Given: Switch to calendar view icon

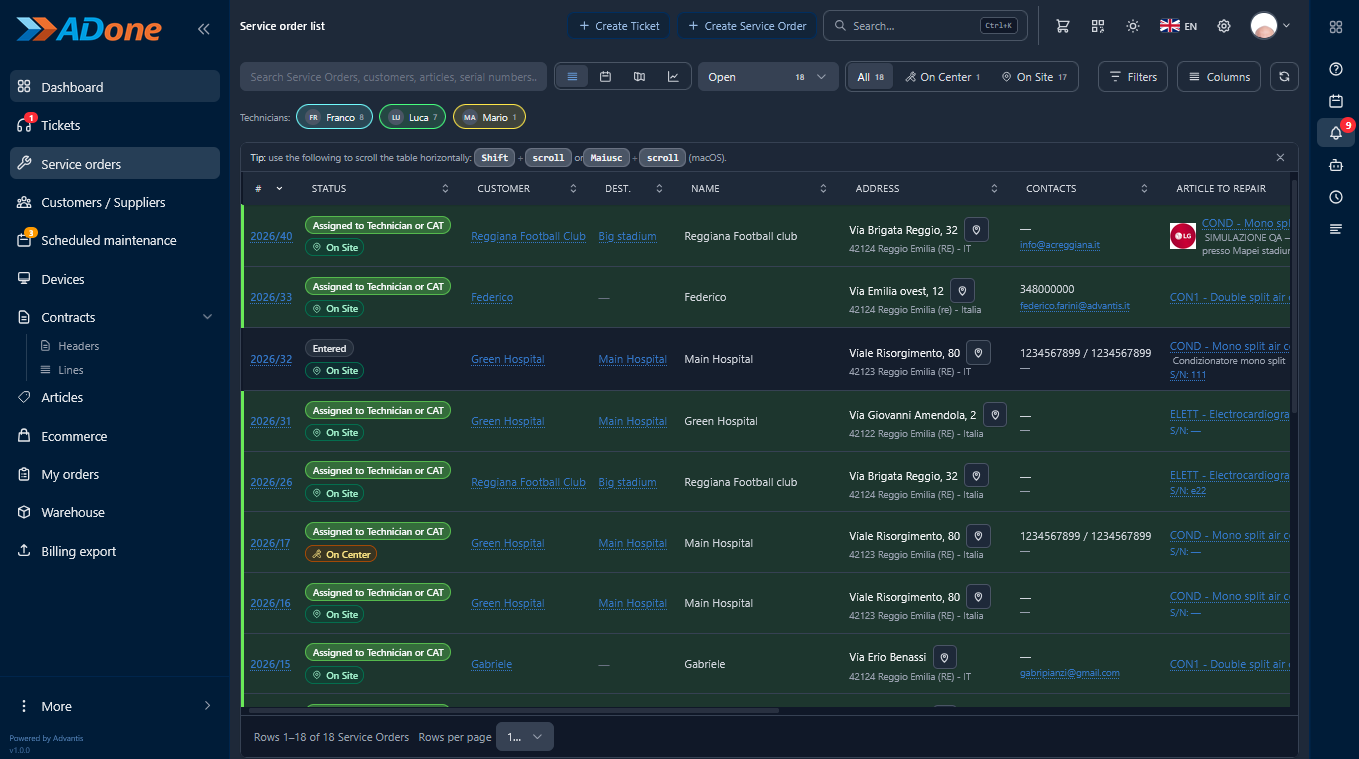Looking at the screenshot, I should pyautogui.click(x=605, y=77).
